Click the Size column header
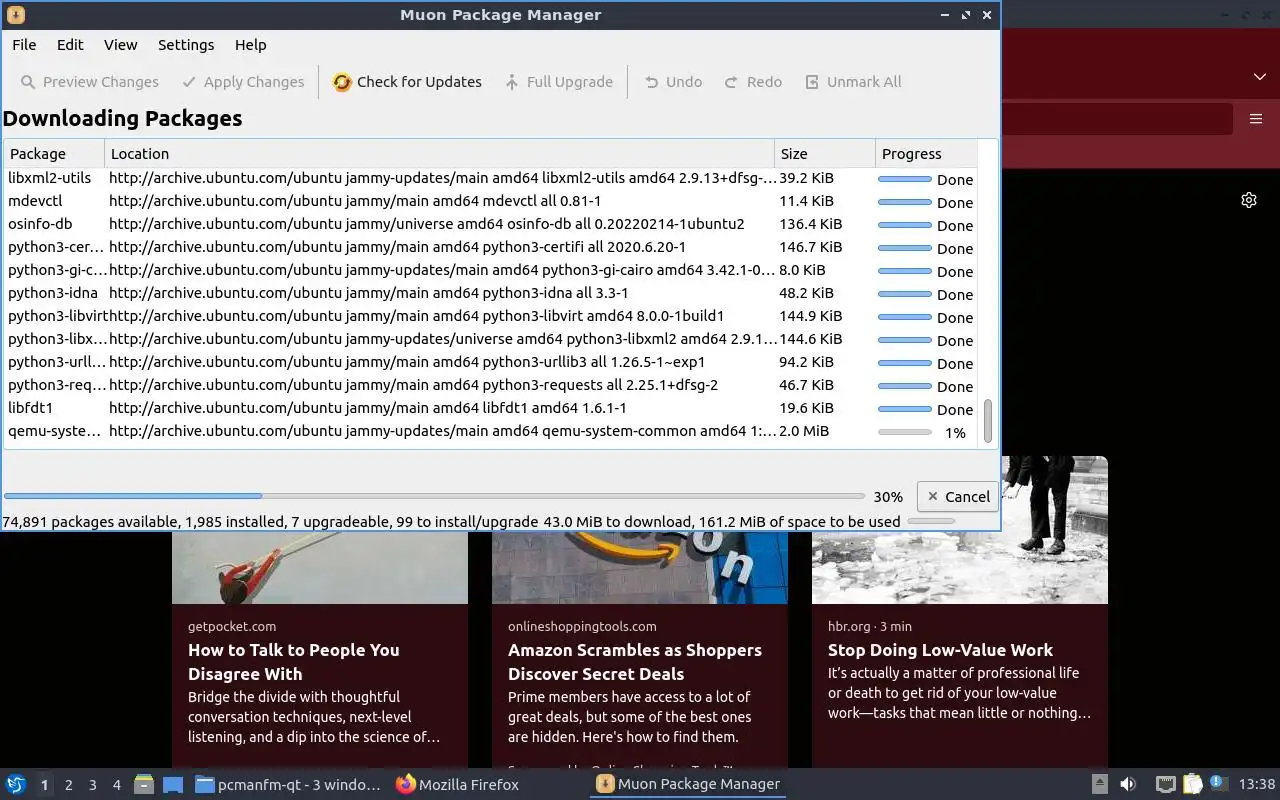 (824, 154)
